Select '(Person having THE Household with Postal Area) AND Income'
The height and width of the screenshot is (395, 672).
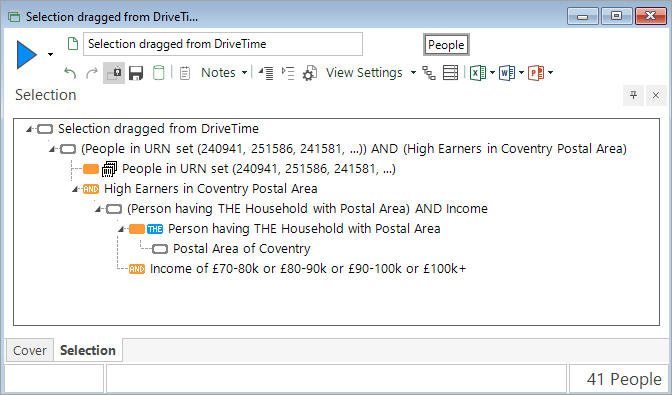click(x=307, y=209)
